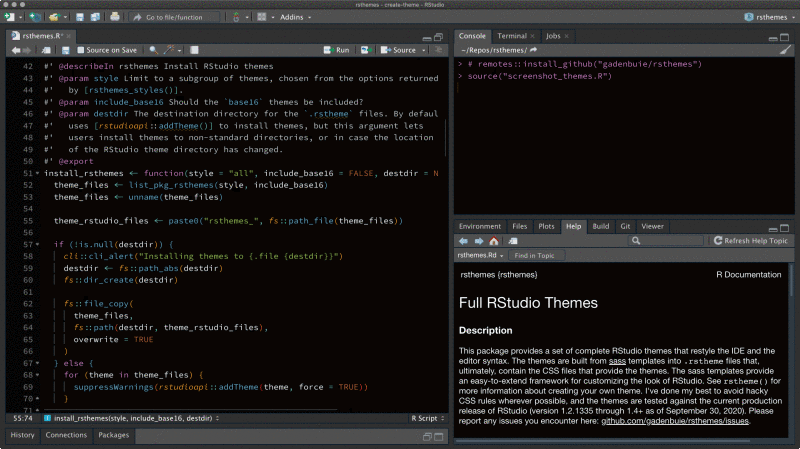This screenshot has width=800, height=449.
Task: Collapse code fold at line 57
Action: click(37, 244)
